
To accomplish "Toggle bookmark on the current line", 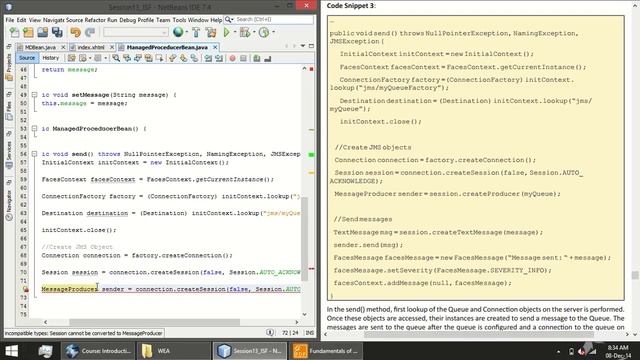I will 195,58.
